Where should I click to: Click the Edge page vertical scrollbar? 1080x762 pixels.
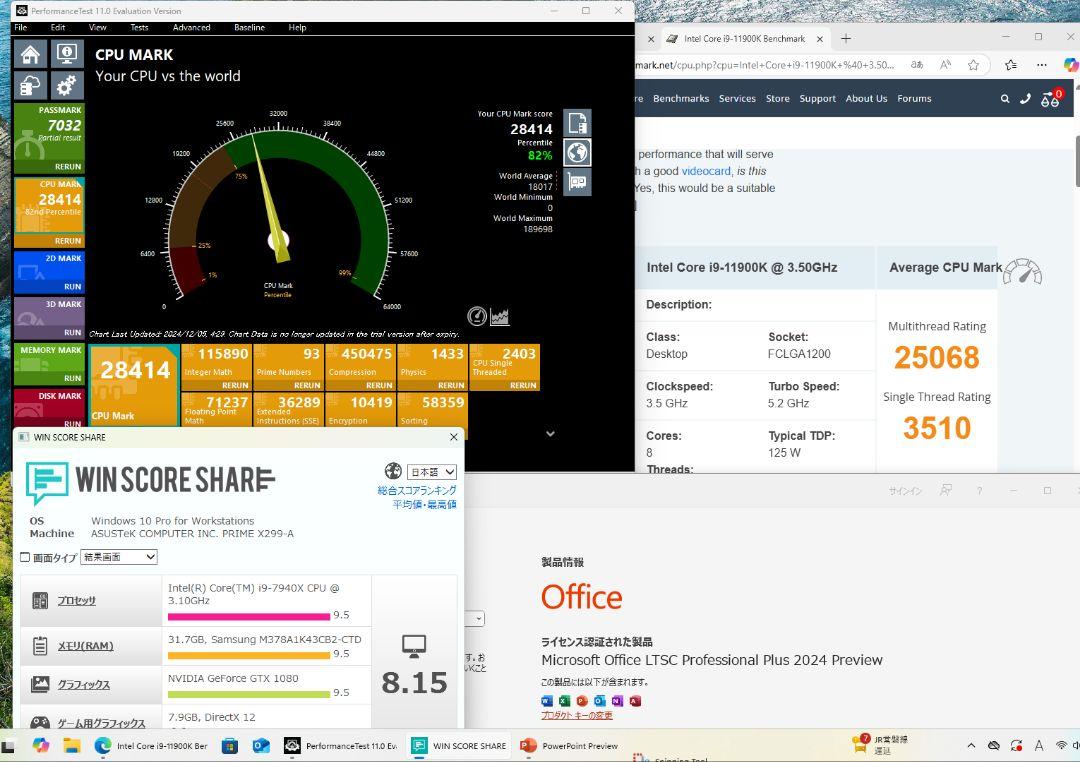point(1077,161)
